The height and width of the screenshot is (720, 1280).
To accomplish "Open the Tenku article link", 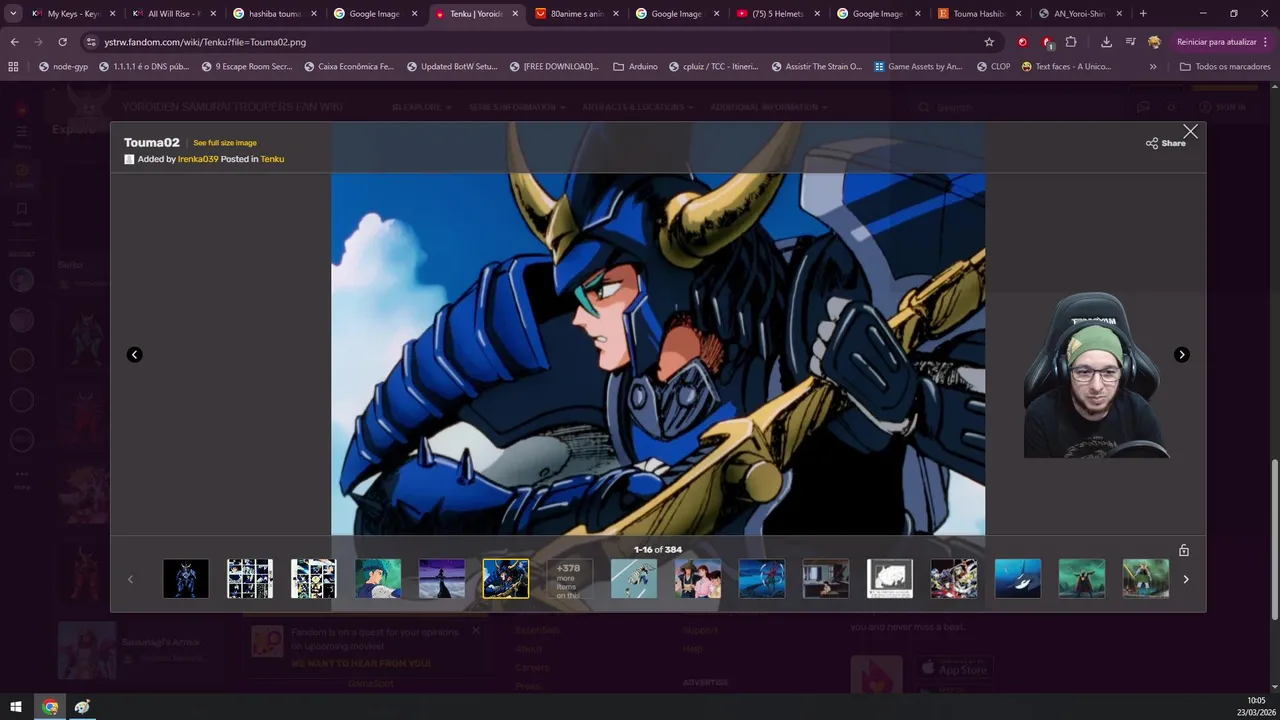I will pyautogui.click(x=272, y=159).
